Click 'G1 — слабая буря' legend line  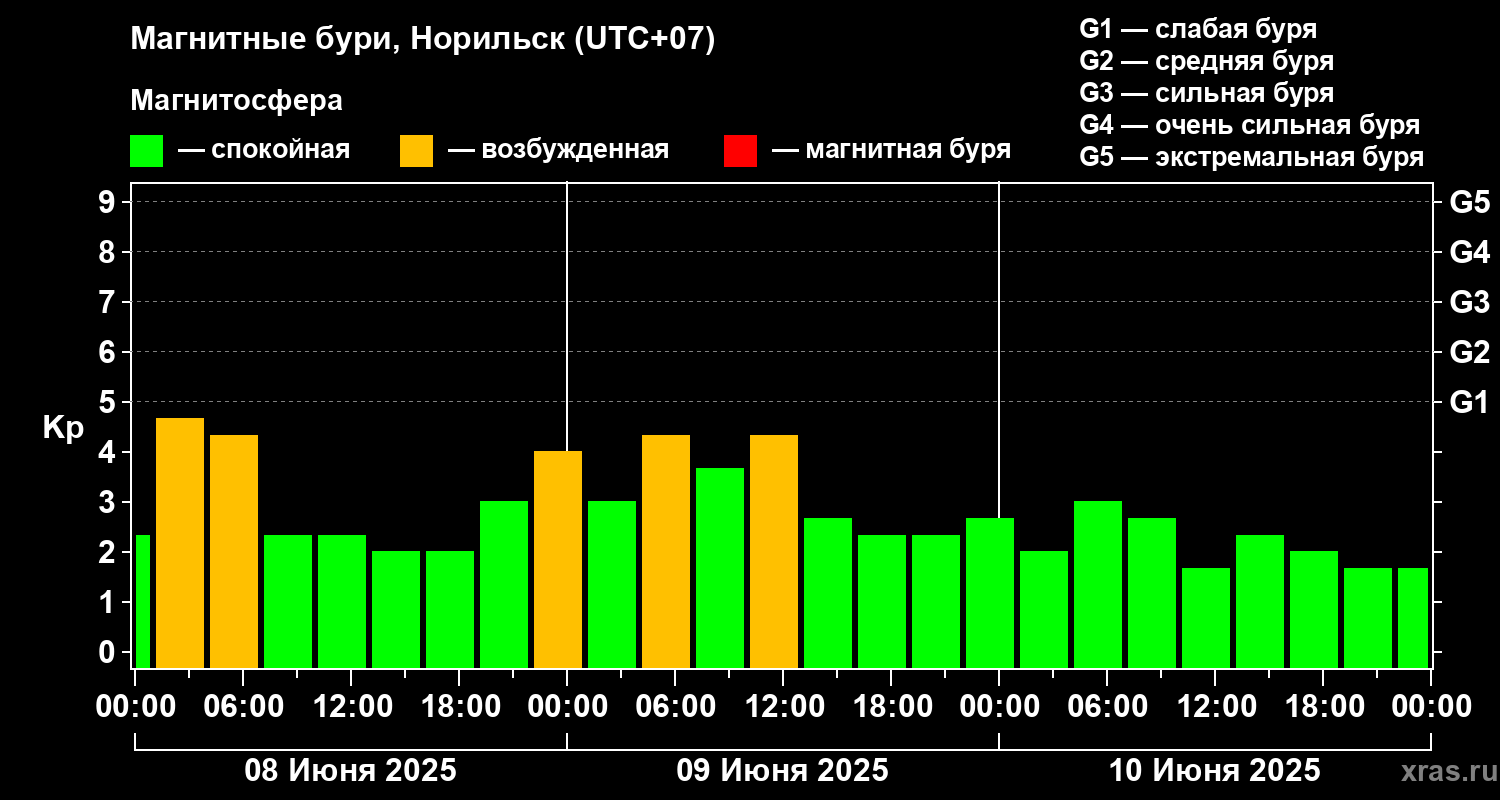(1198, 28)
